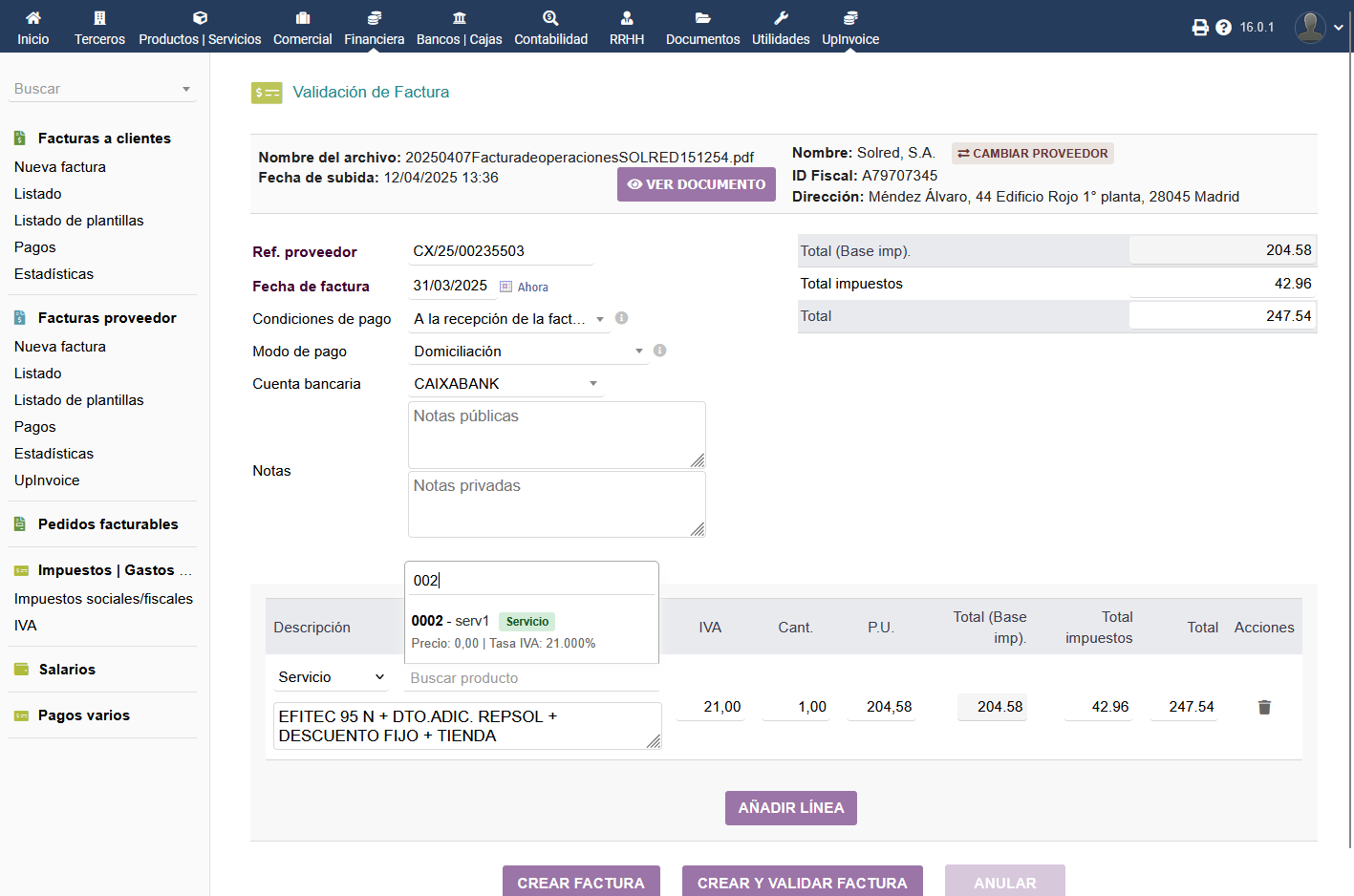Go to Inicio home icon

click(32, 27)
